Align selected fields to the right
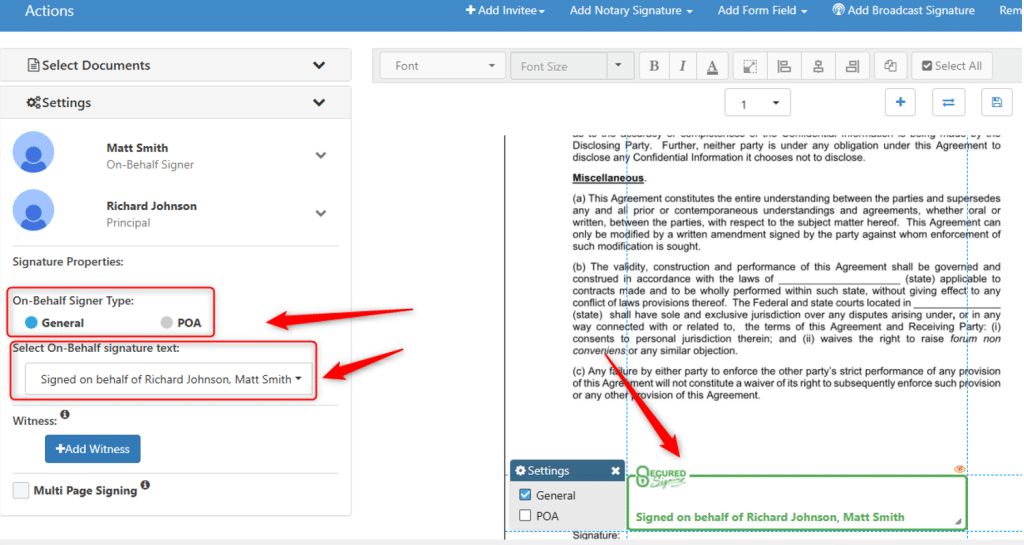Viewport: 1024px width, 545px height. pos(852,66)
